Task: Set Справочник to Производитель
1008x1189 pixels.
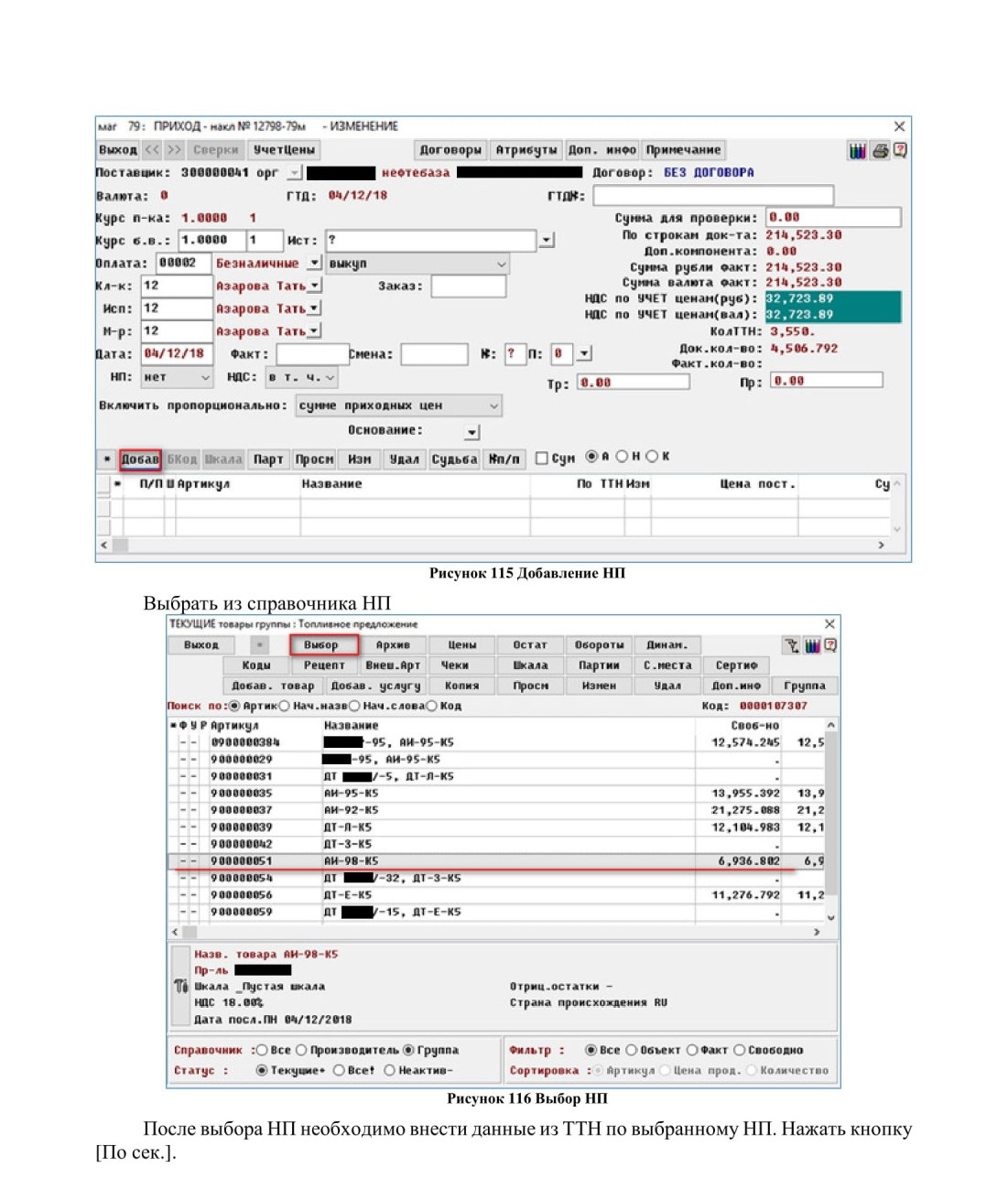Action: 301,1051
